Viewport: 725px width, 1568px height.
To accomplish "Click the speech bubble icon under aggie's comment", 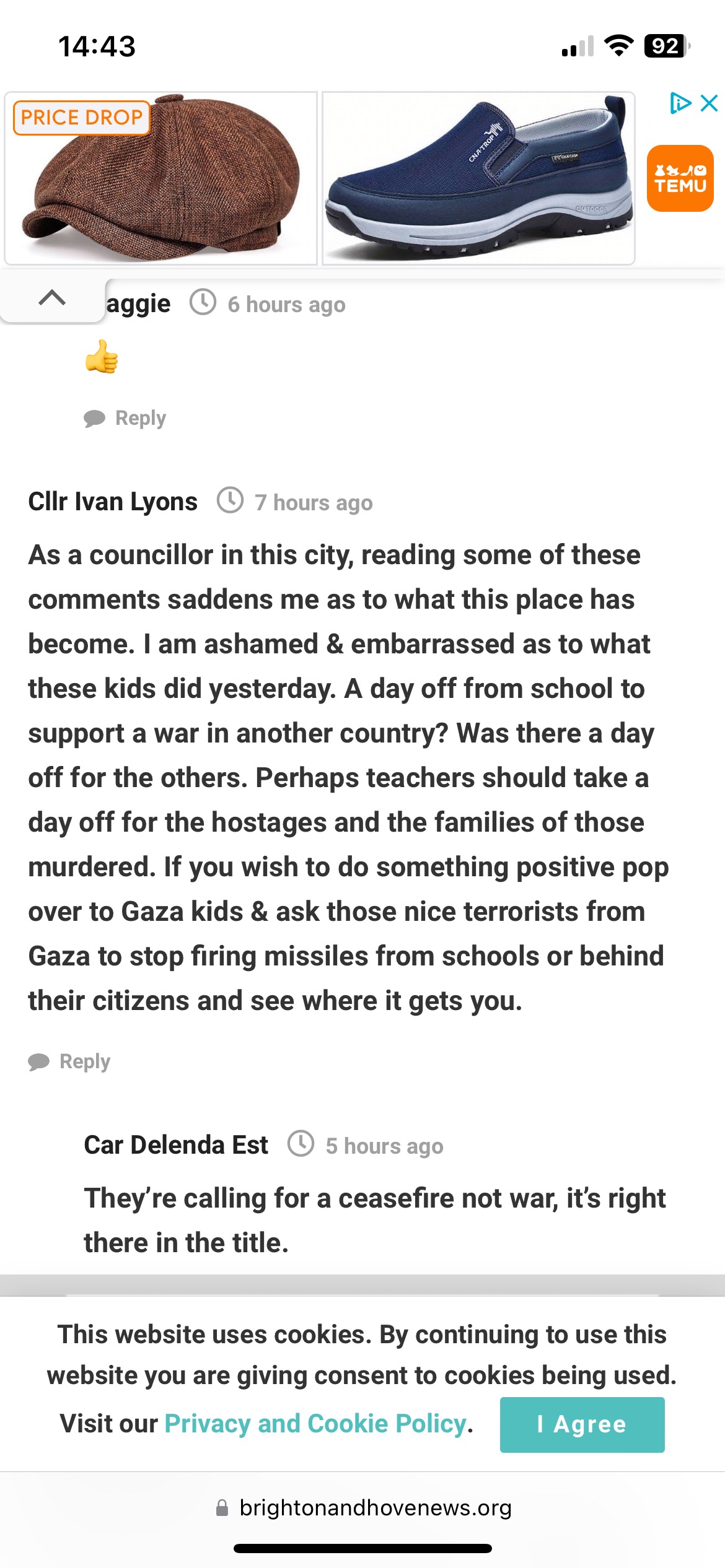I will [94, 419].
